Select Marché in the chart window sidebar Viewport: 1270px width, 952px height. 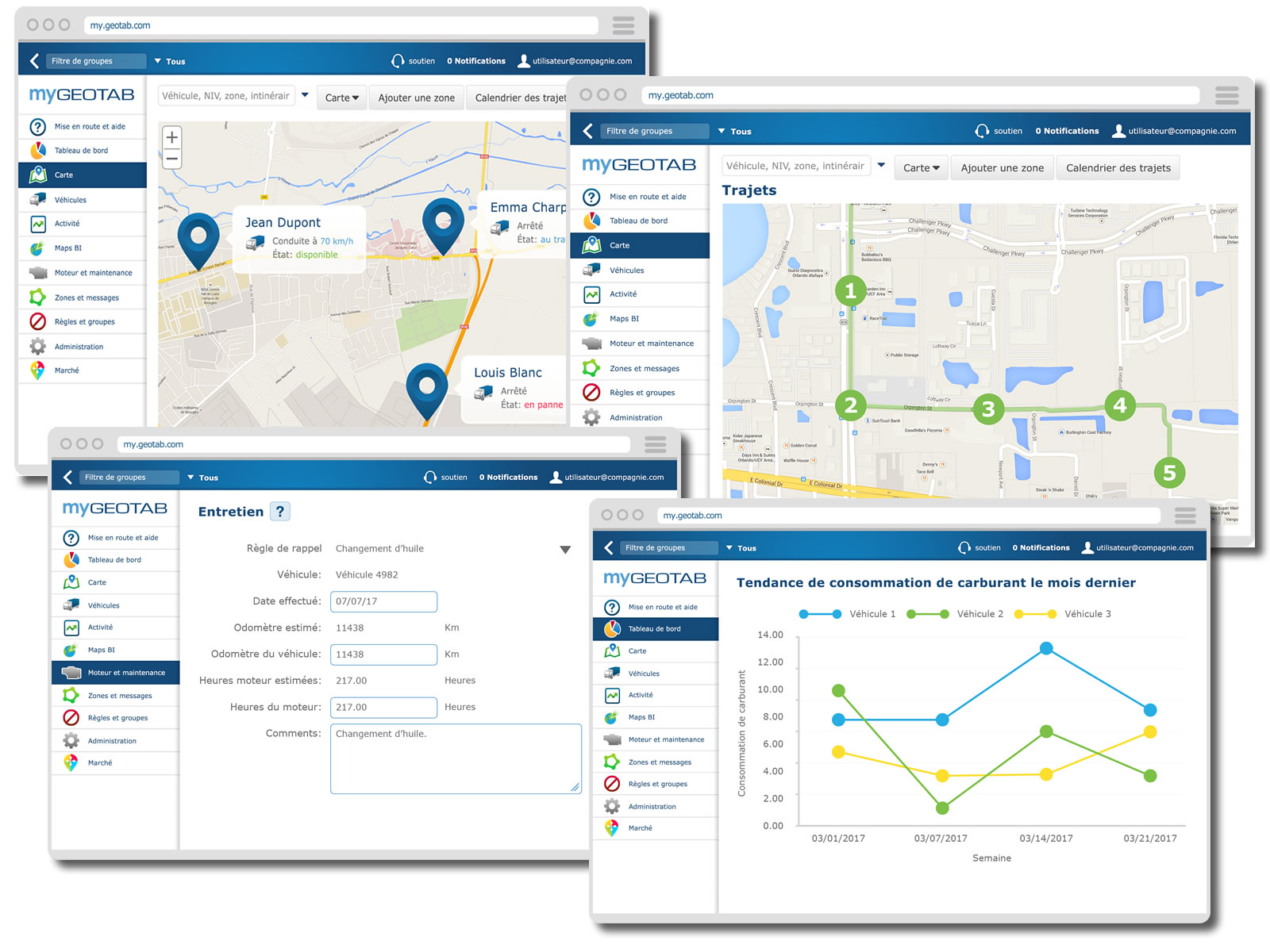(656, 828)
